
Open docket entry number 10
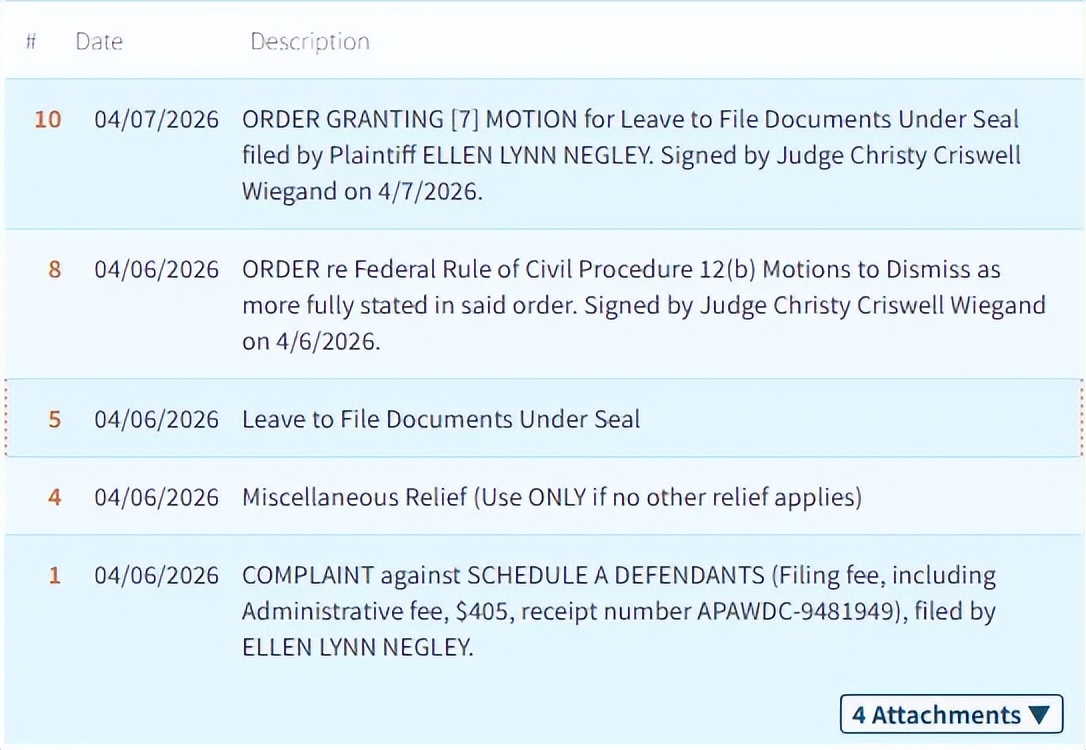[48, 120]
